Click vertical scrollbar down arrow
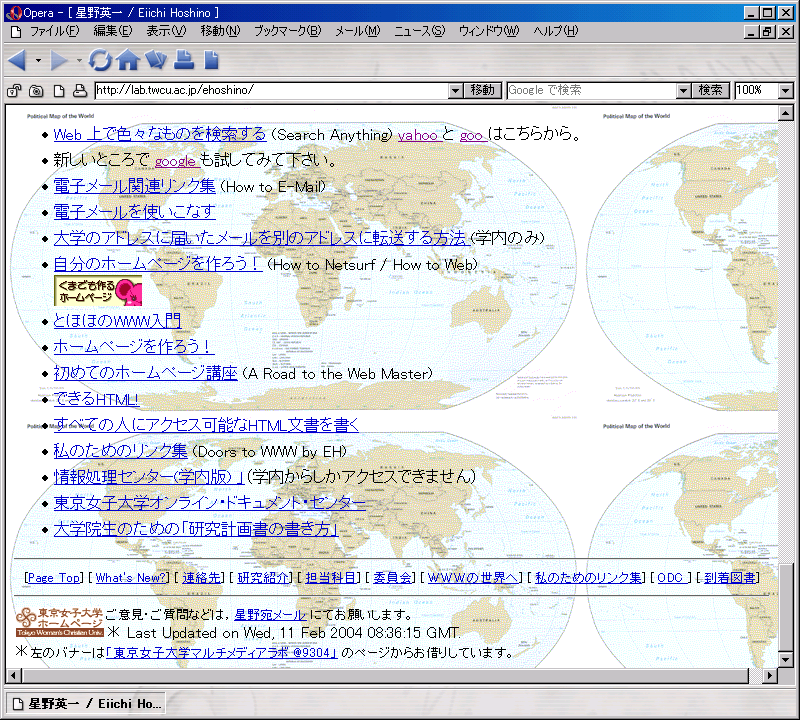 (x=786, y=660)
